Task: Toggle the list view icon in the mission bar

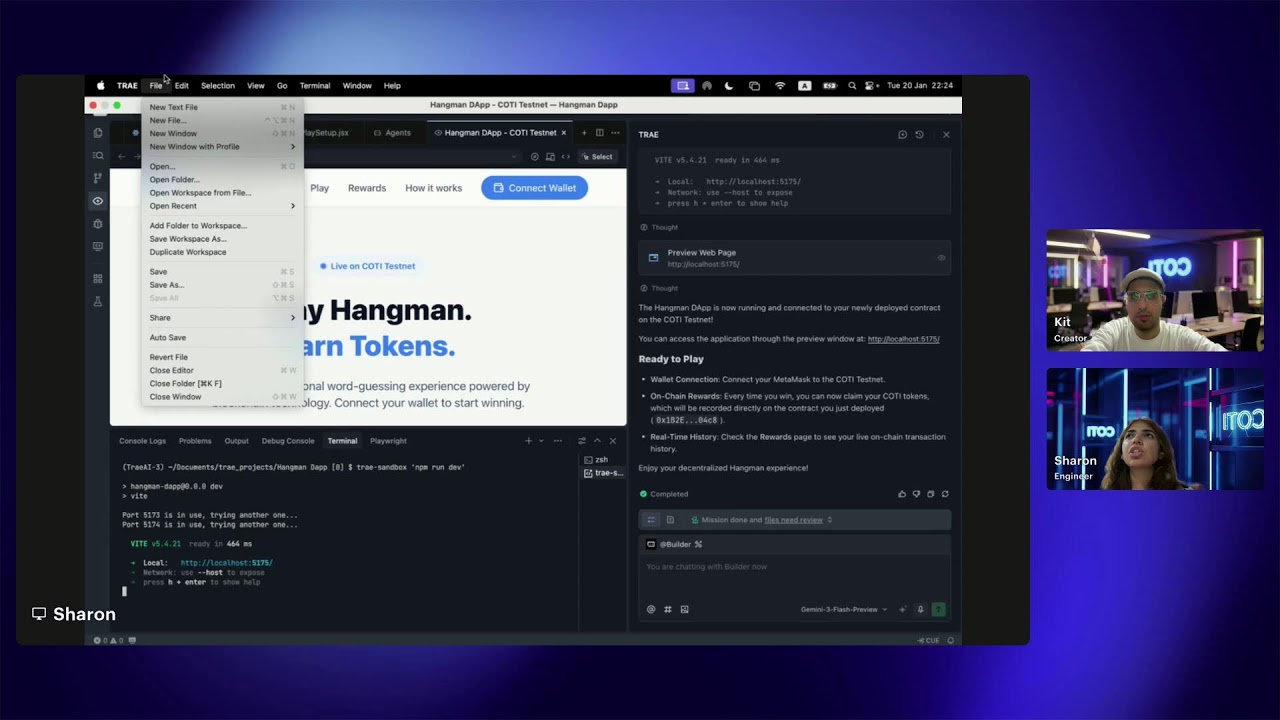Action: point(651,520)
